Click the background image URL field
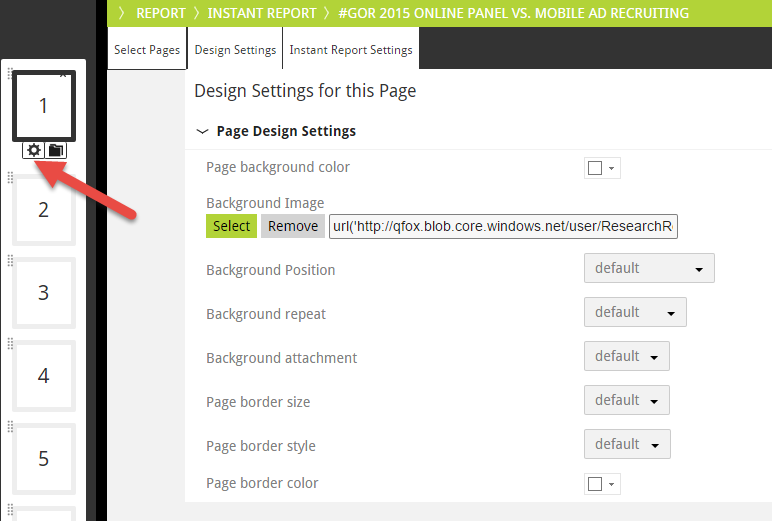This screenshot has height=521, width=772. (x=503, y=227)
